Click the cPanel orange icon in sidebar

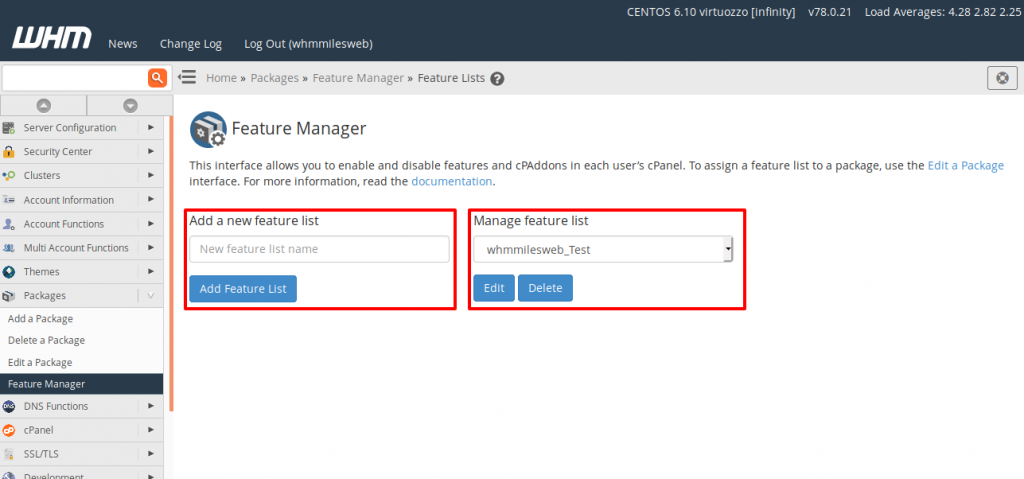(9, 431)
